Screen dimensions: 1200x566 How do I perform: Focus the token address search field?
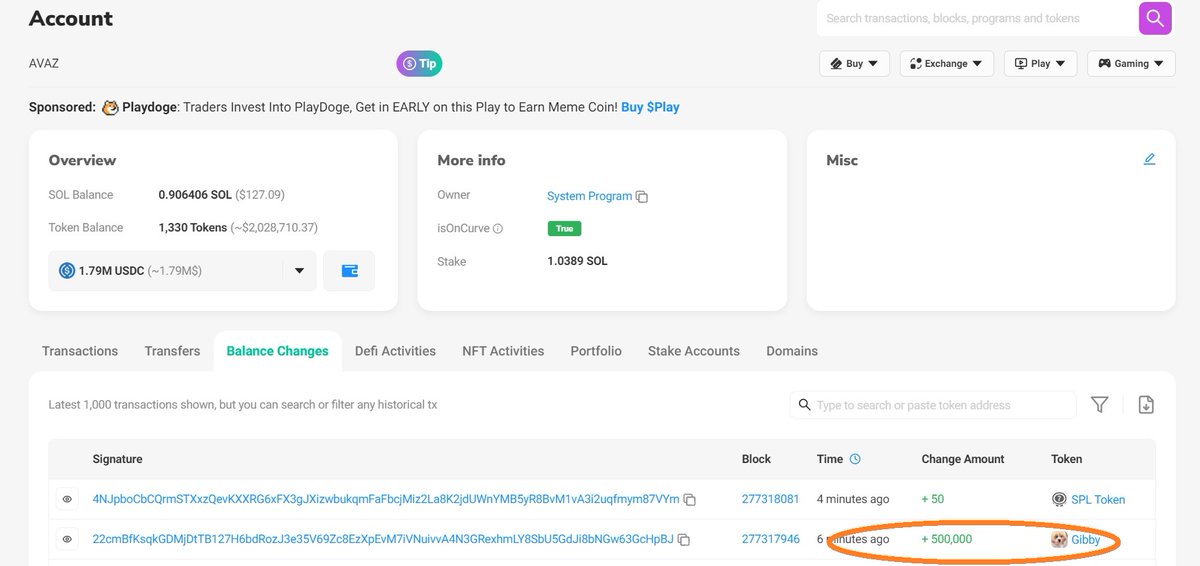(x=933, y=405)
